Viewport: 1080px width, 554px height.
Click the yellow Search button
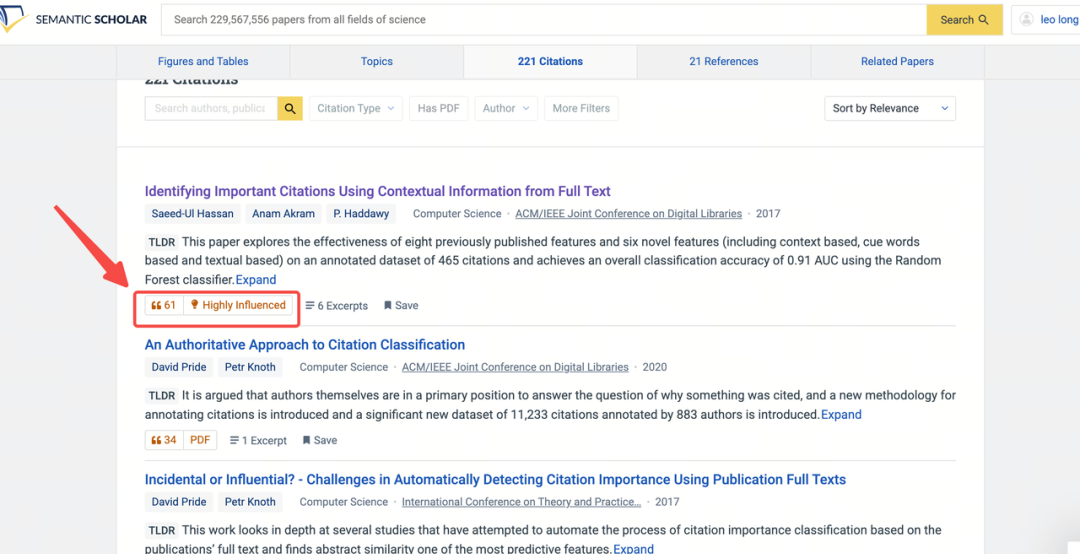click(964, 20)
